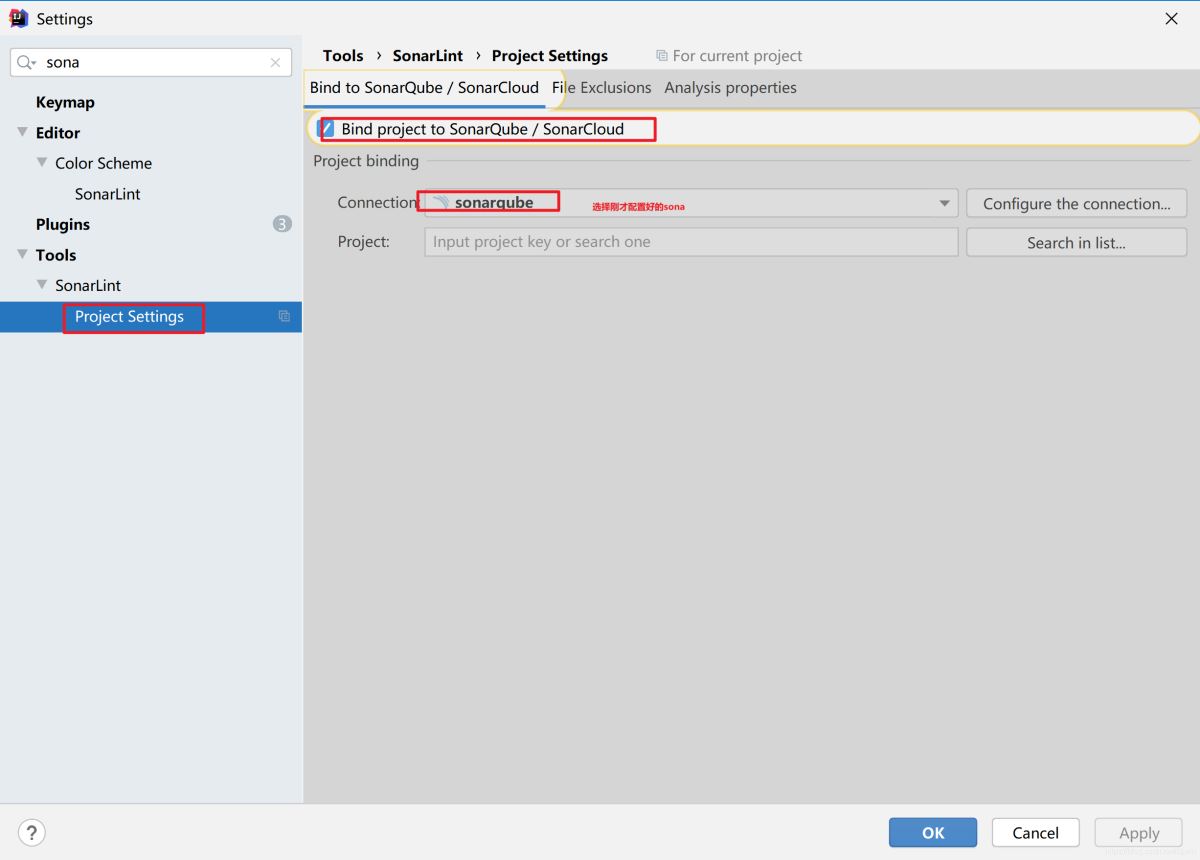Collapse the Editor tree node
Image resolution: width=1200 pixels, height=860 pixels.
(x=22, y=132)
